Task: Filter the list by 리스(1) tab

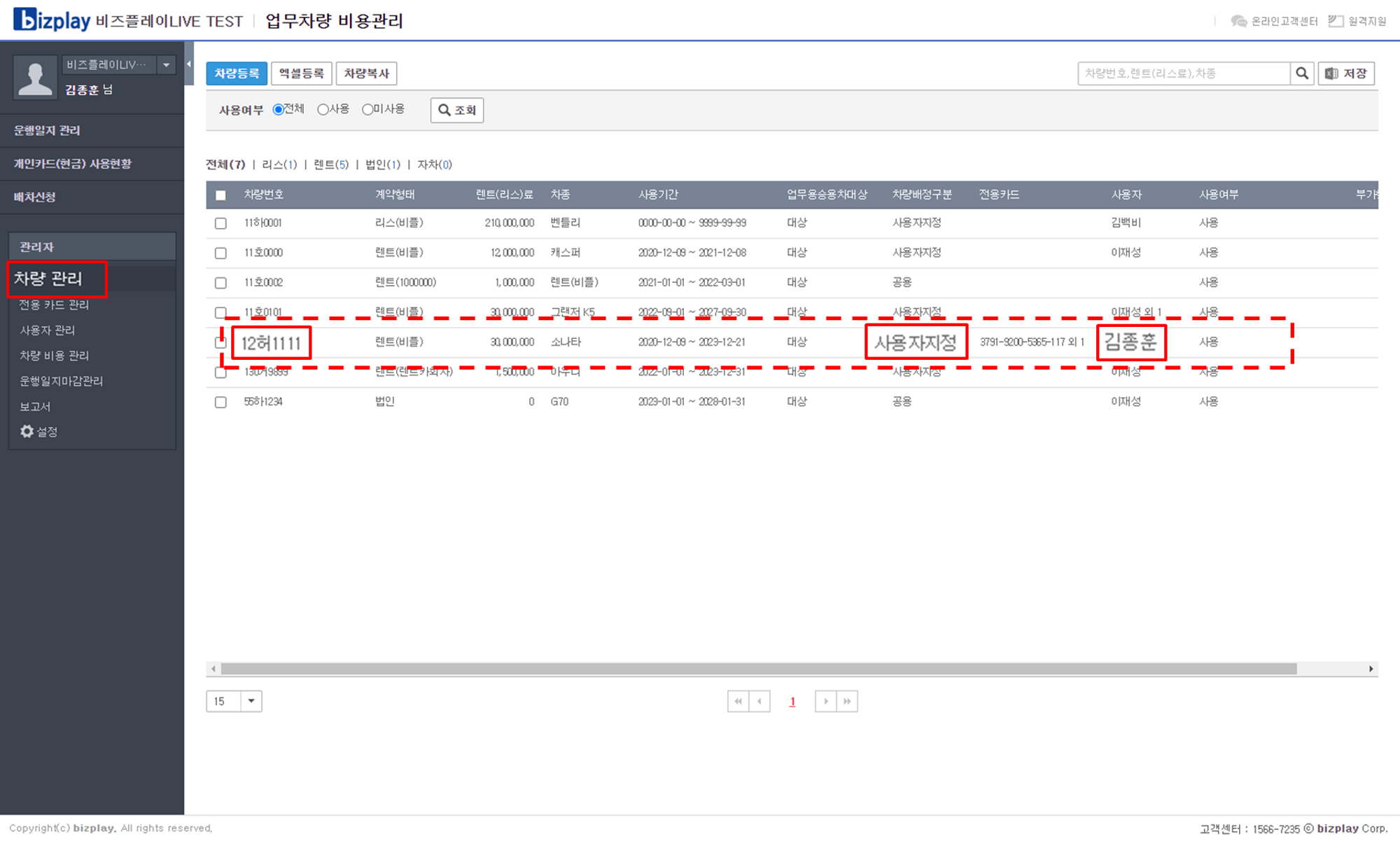Action: [x=279, y=165]
